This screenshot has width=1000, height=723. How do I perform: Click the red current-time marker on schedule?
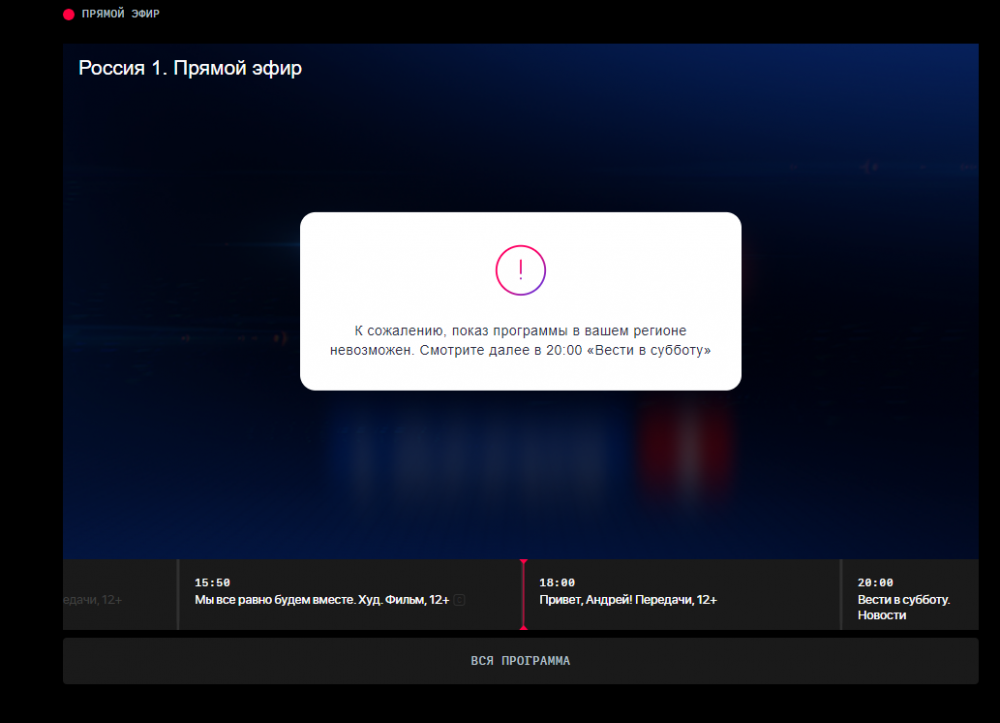(x=524, y=594)
